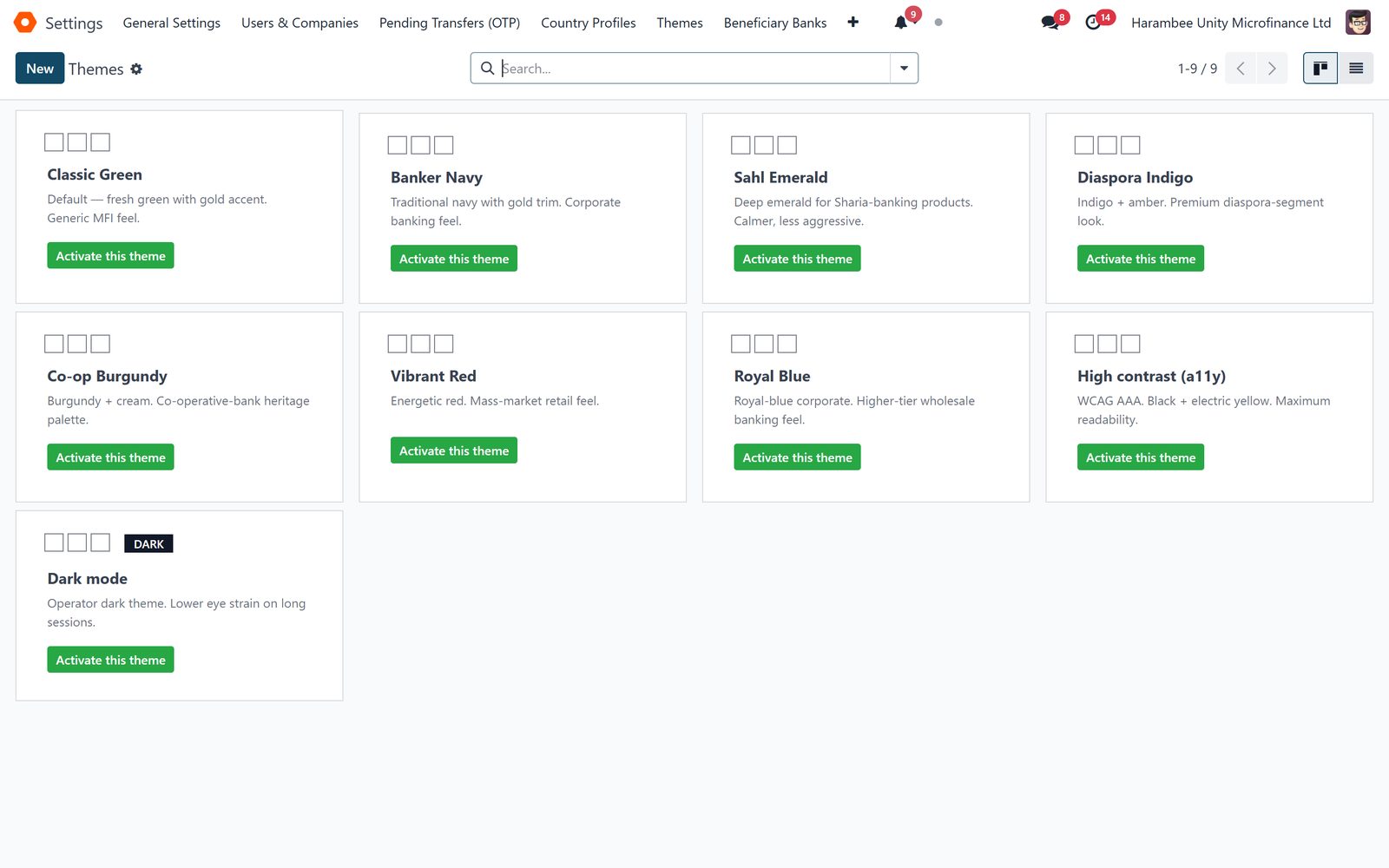This screenshot has height=868, width=1389.
Task: Click into the Search input field
Action: pos(694,69)
